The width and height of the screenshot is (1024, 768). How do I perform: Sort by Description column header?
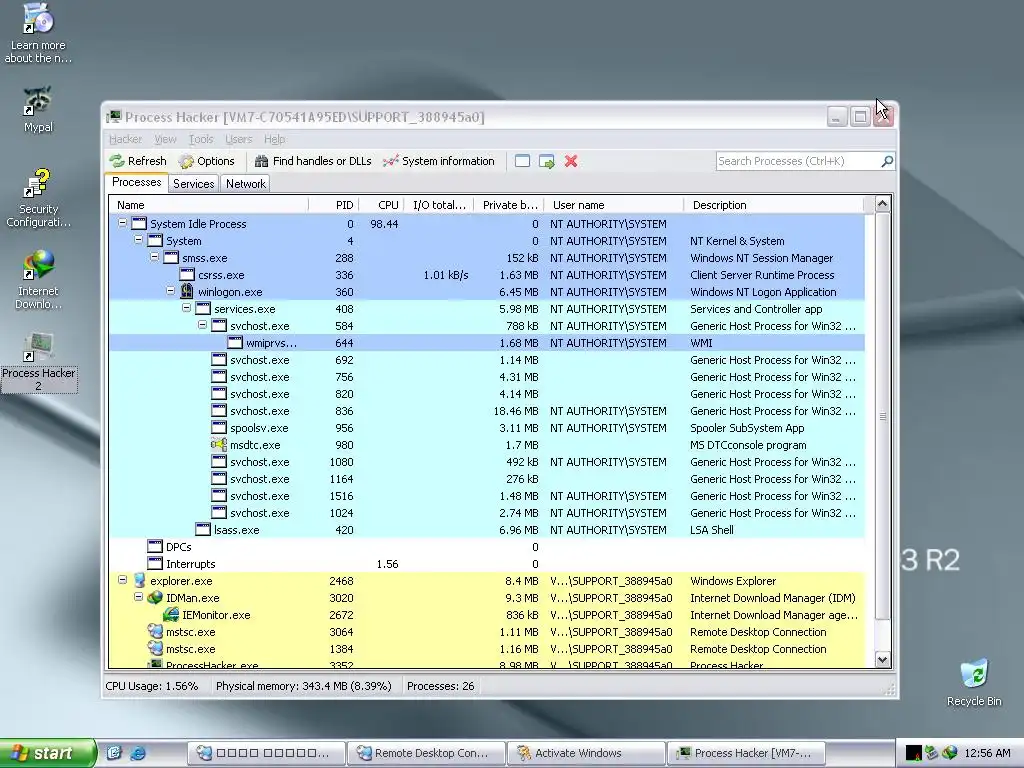point(773,205)
